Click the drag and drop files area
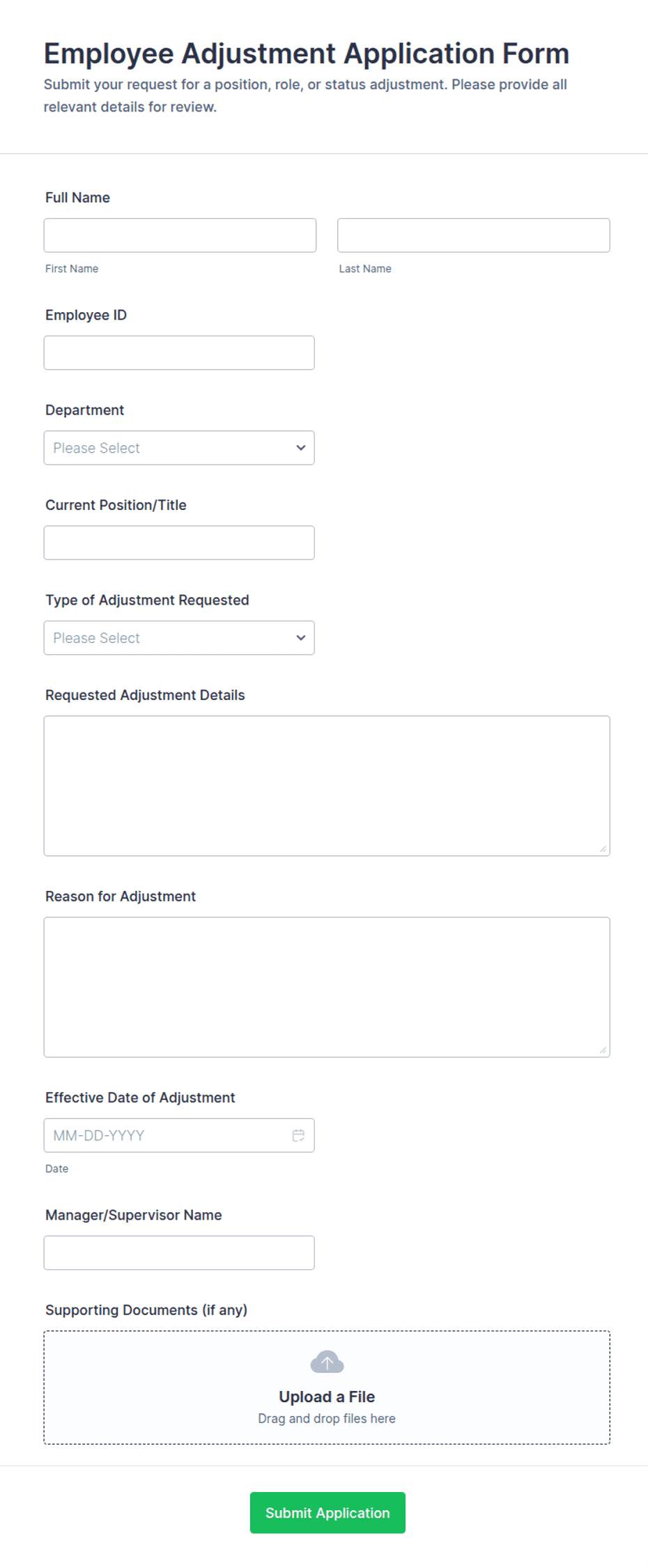Screen dimensions: 648x1568 pos(327,1388)
